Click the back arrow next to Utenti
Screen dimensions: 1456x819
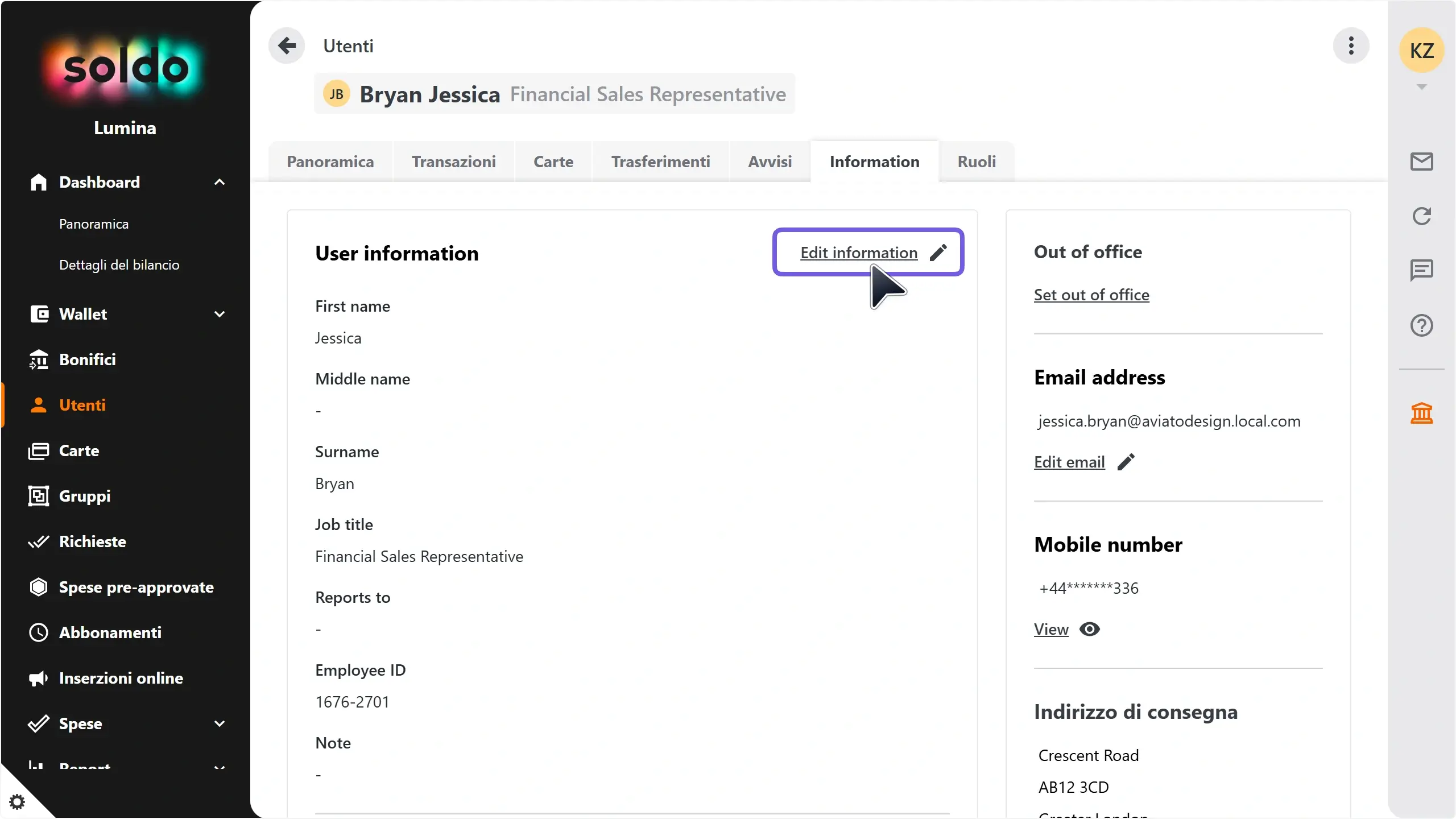(287, 45)
